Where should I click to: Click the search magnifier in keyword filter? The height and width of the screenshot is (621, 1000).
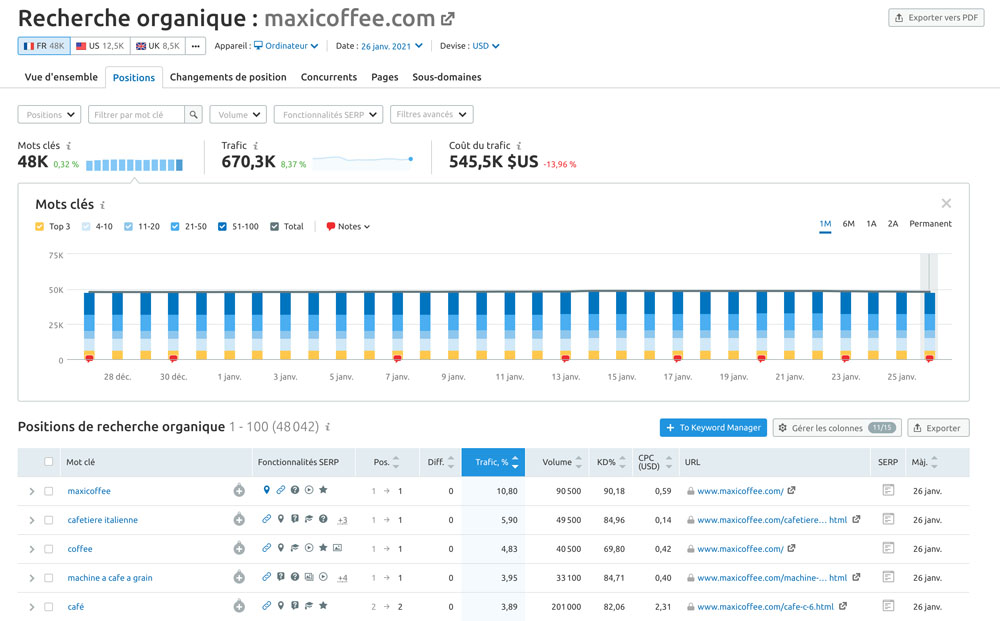click(193, 115)
